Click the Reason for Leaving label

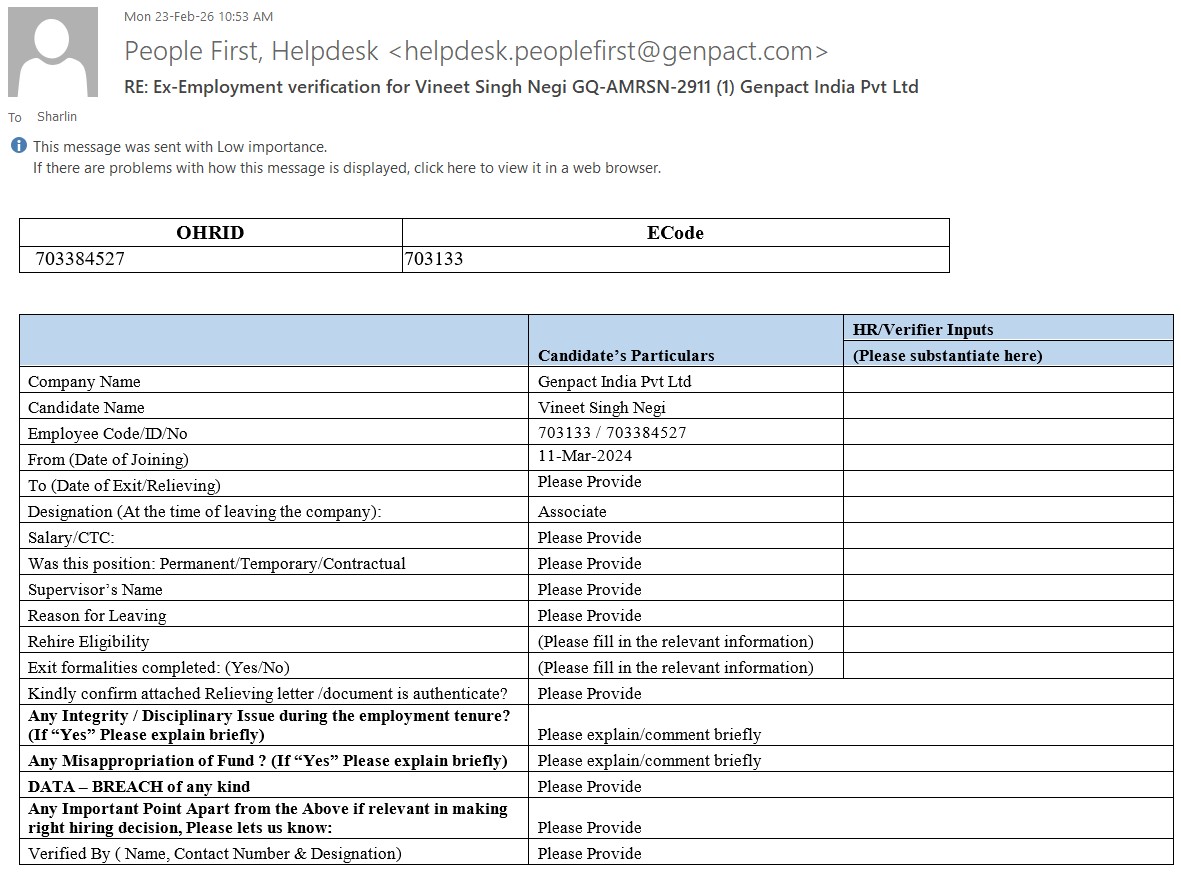point(97,616)
